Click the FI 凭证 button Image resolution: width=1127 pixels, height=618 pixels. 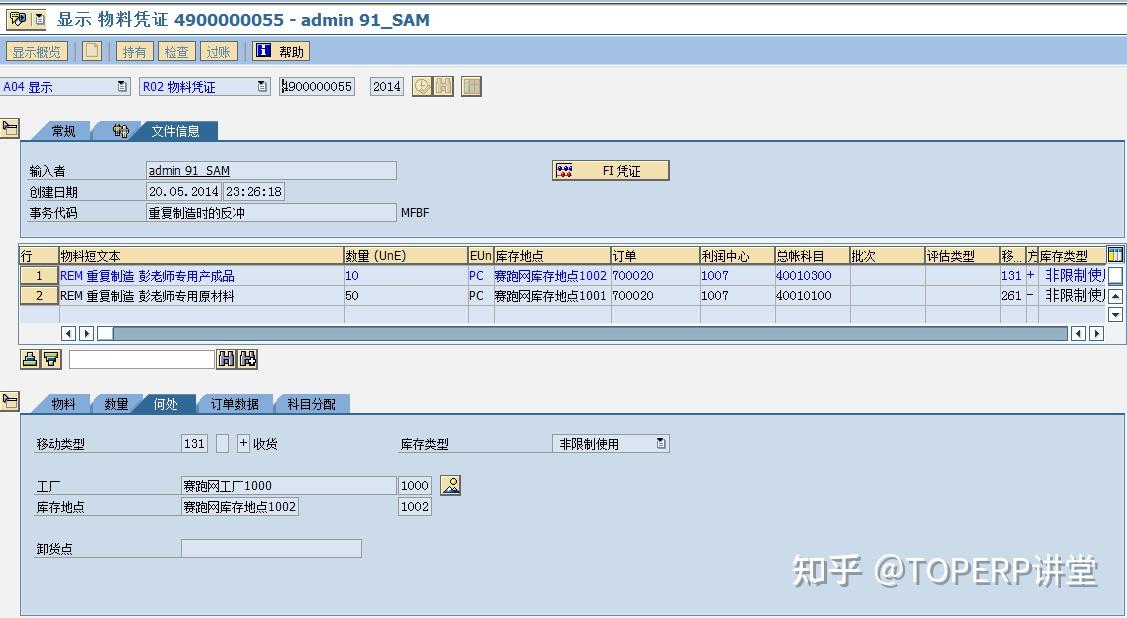click(610, 170)
